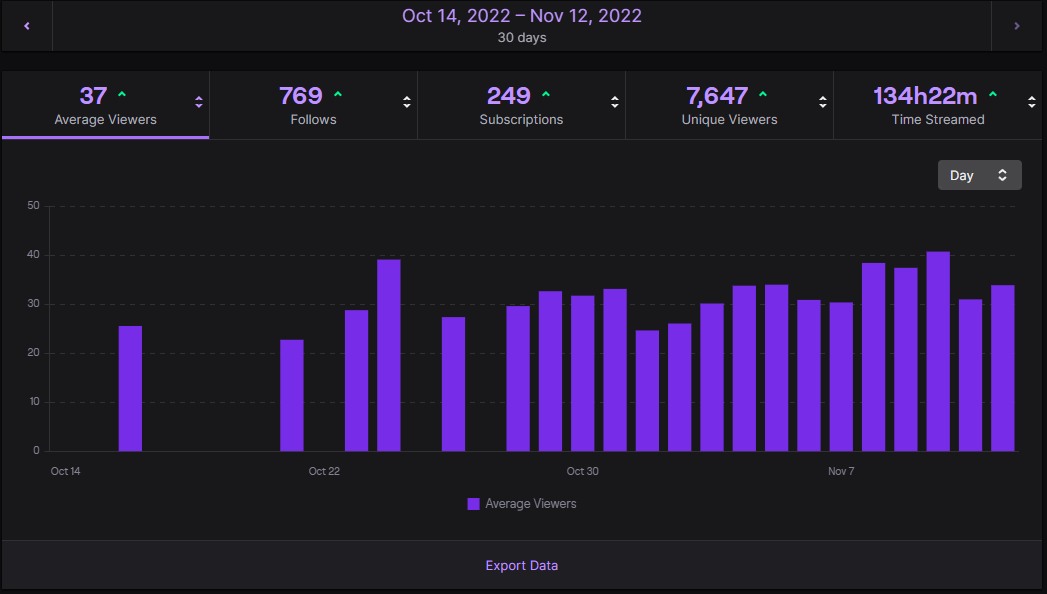
Task: Select the Follows metric tab
Action: [313, 105]
